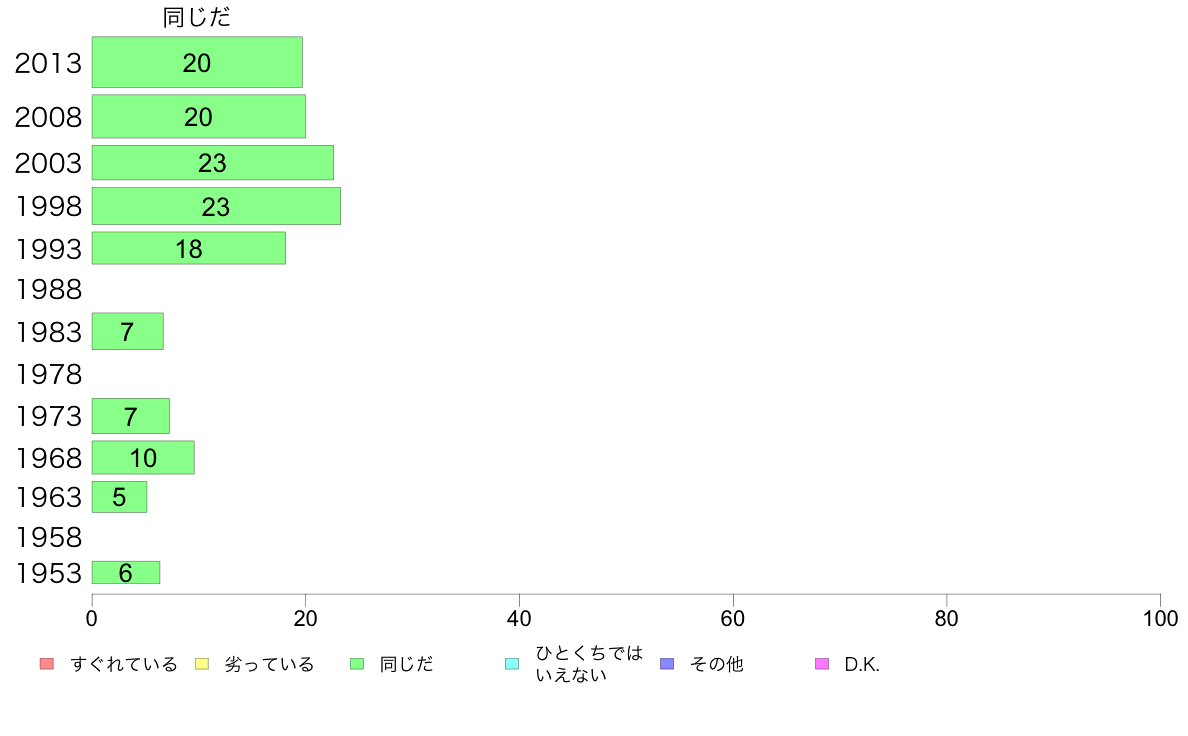The width and height of the screenshot is (1188, 736).
Task: Click the 1983 bar showing 7
Action: (x=127, y=331)
